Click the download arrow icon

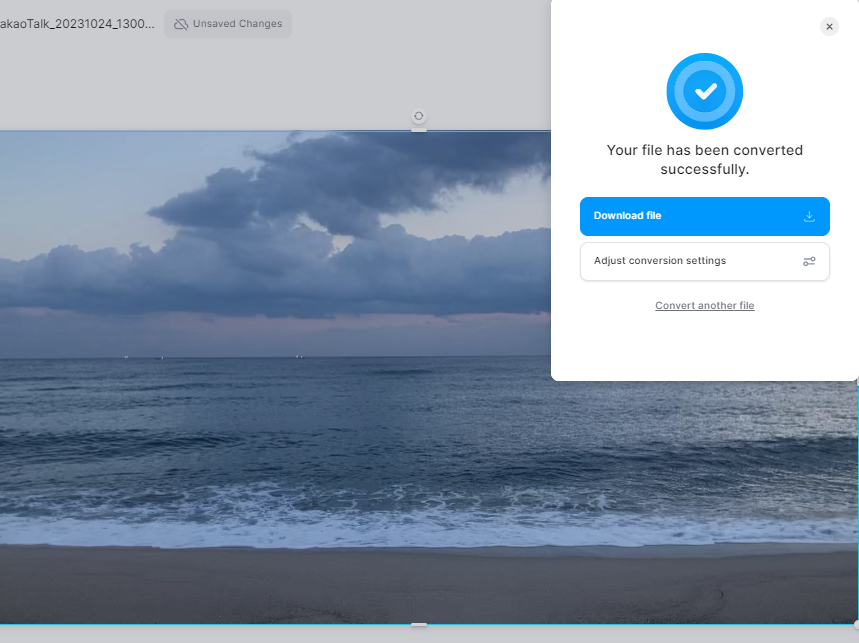pyautogui.click(x=809, y=216)
